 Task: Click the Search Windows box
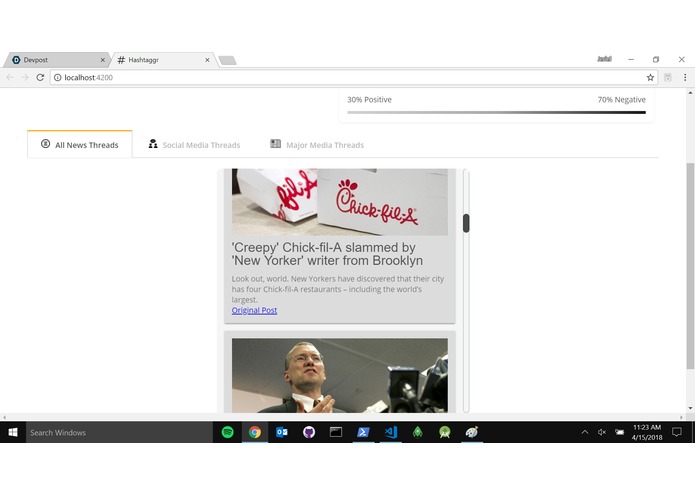[119, 432]
